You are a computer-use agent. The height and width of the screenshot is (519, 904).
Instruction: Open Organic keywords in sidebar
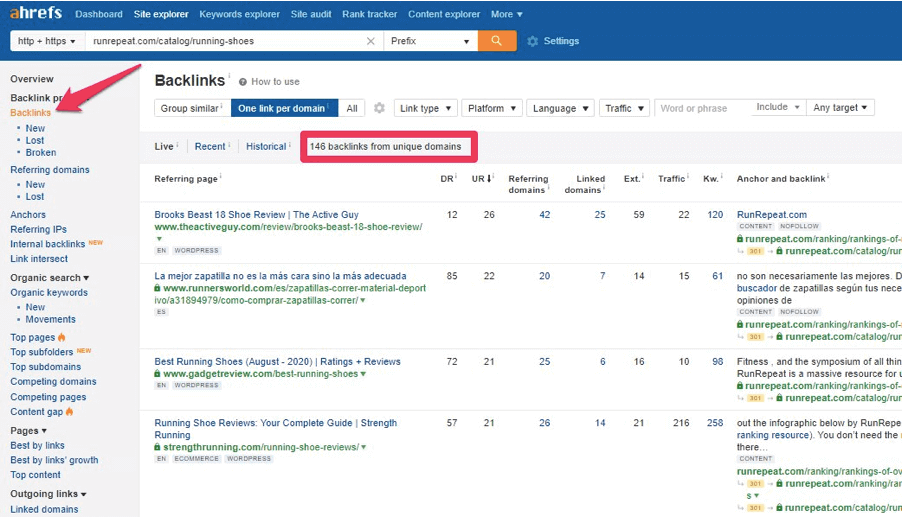point(49,292)
